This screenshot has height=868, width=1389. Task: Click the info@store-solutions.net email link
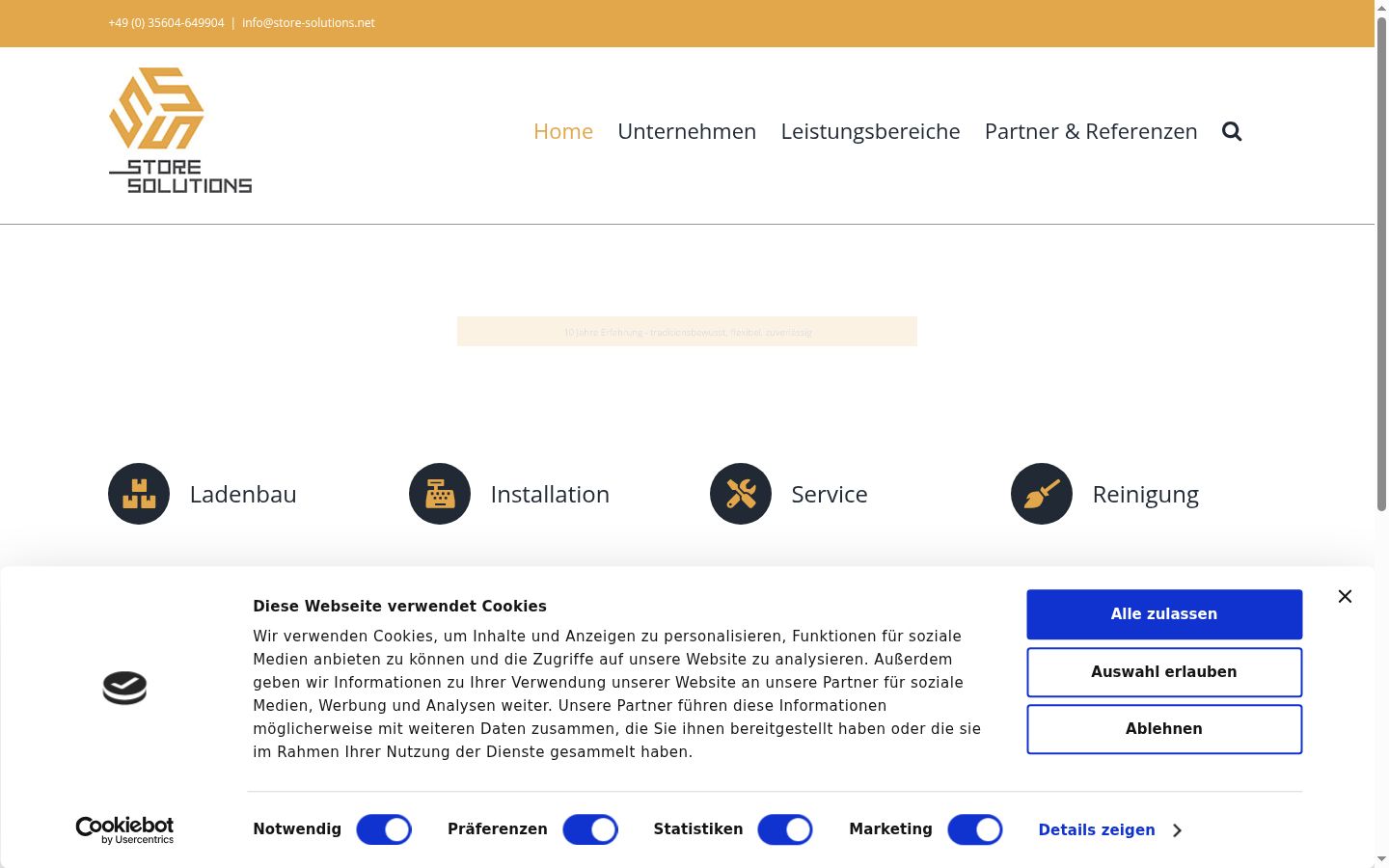(x=309, y=22)
